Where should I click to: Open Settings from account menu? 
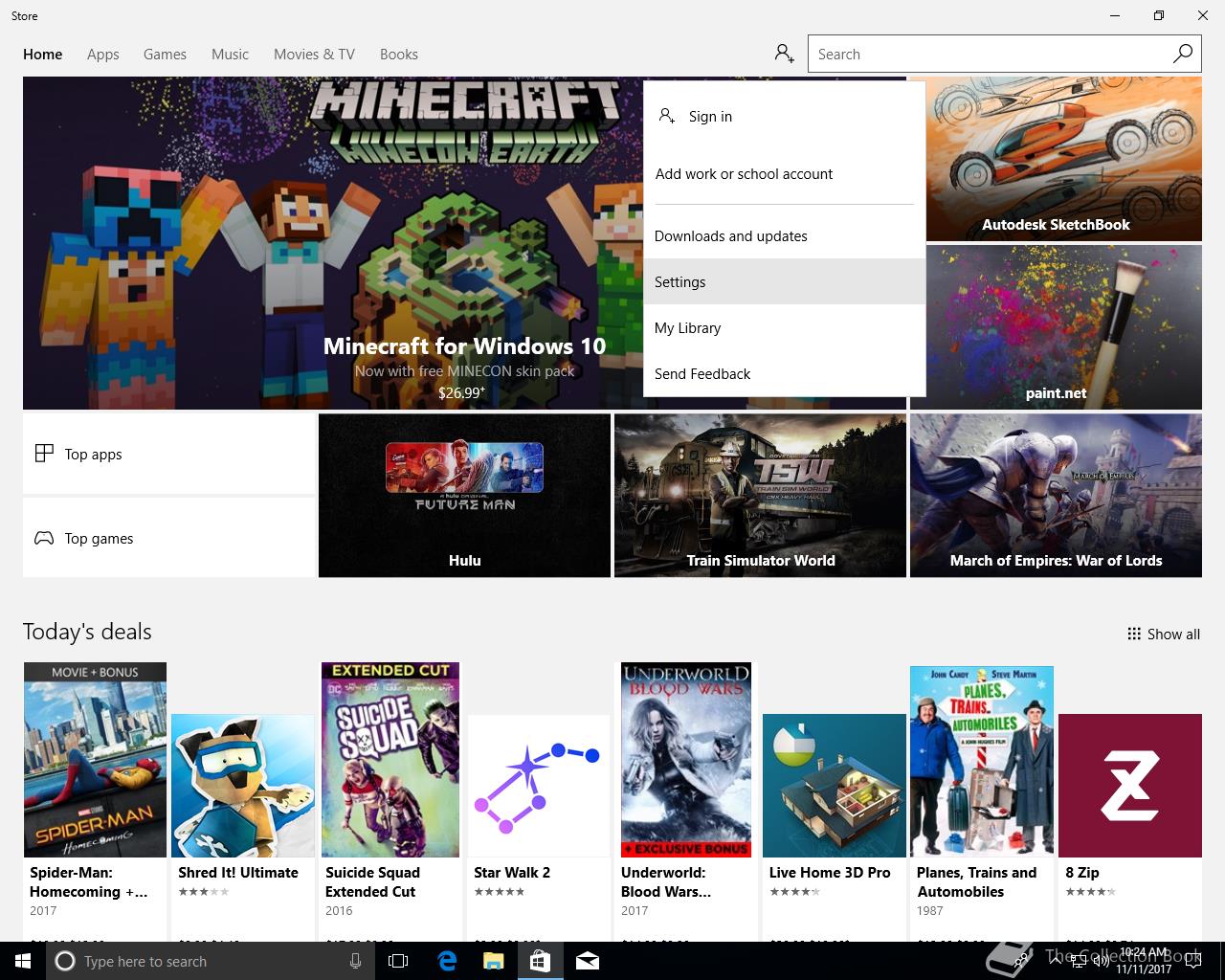[x=785, y=281]
